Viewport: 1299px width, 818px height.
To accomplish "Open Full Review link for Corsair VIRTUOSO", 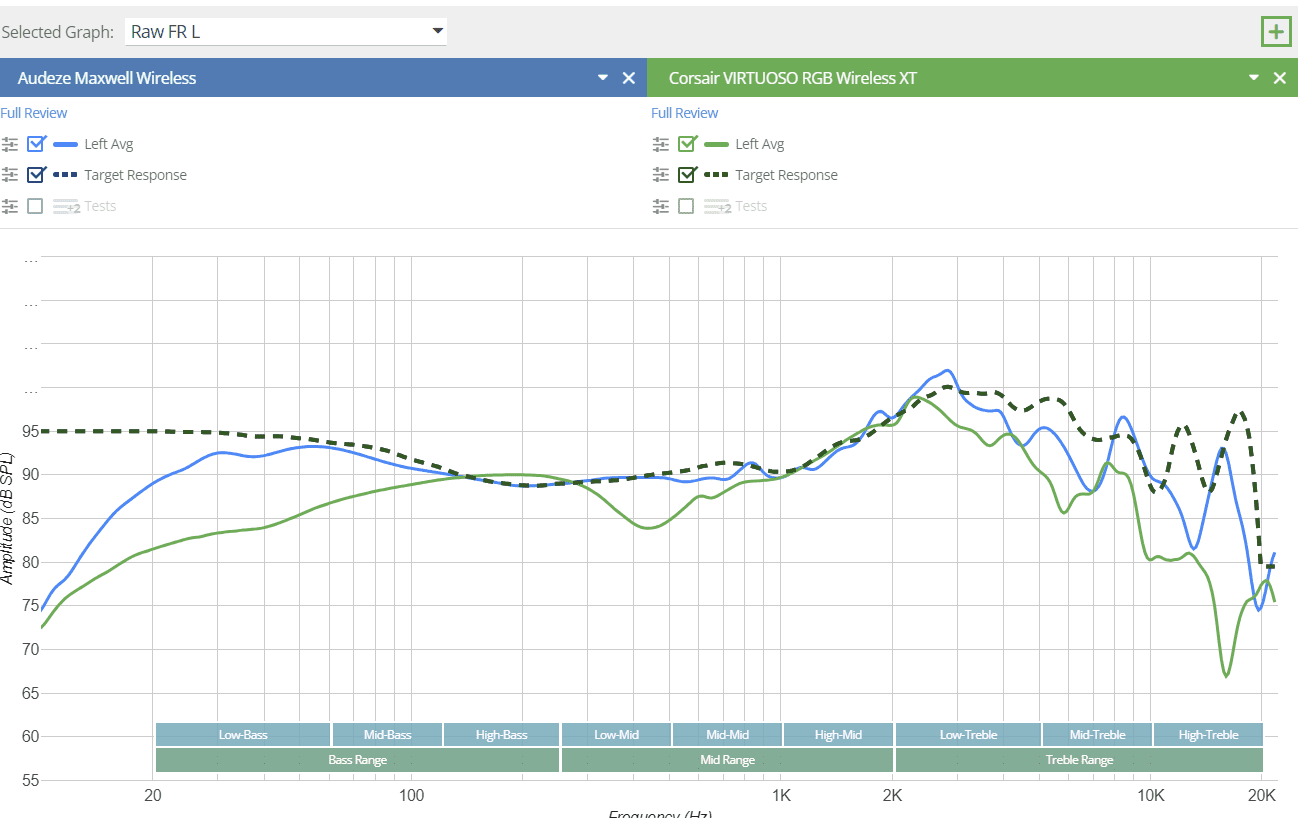I will point(685,113).
